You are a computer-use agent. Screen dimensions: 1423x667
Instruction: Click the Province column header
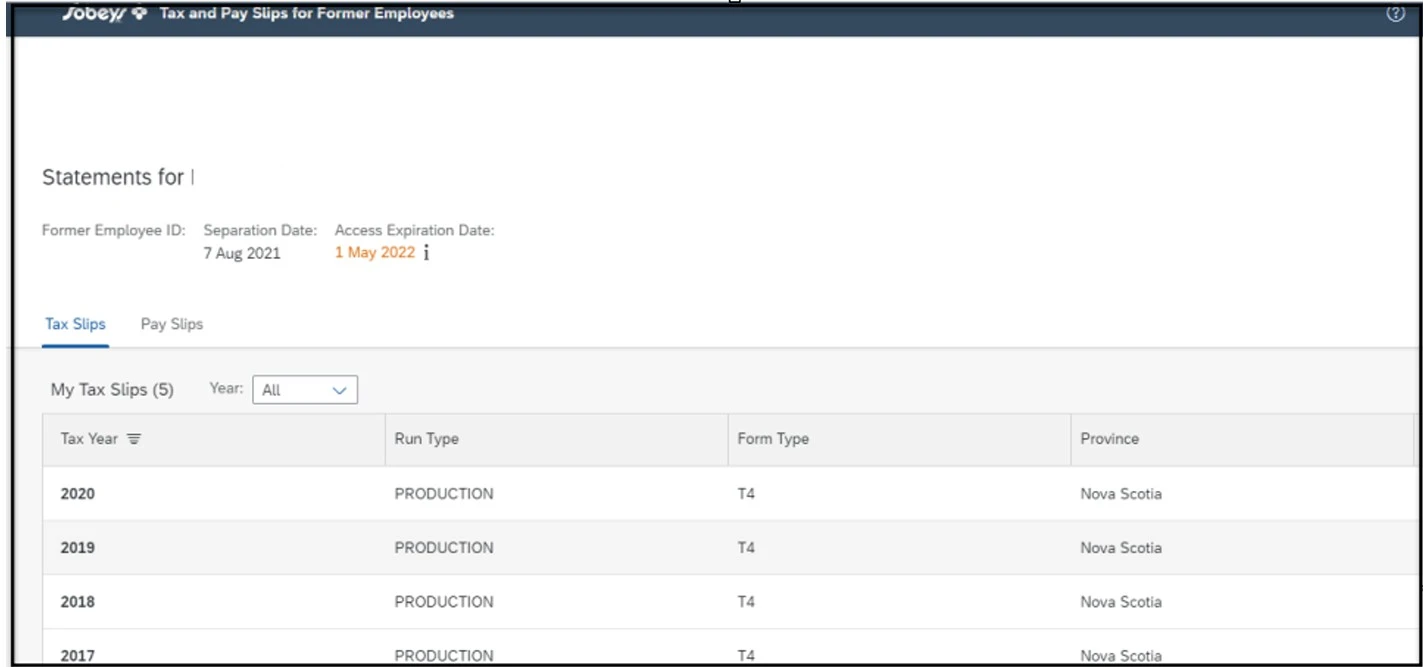[1109, 439]
